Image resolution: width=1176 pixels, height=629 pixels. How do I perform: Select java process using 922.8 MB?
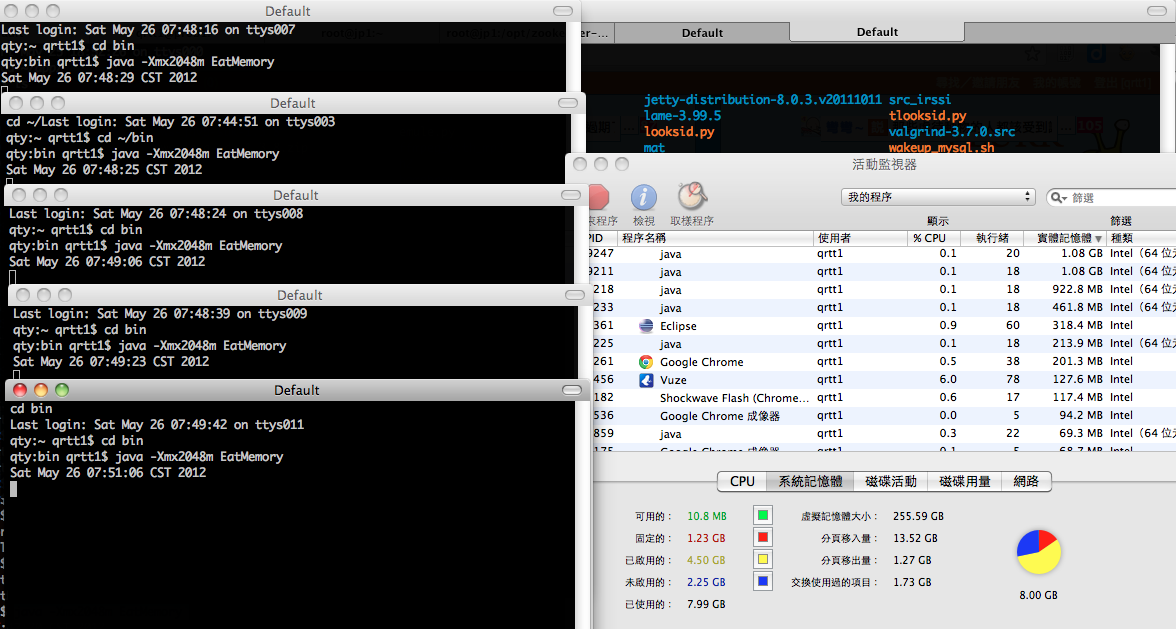[x=882, y=289]
